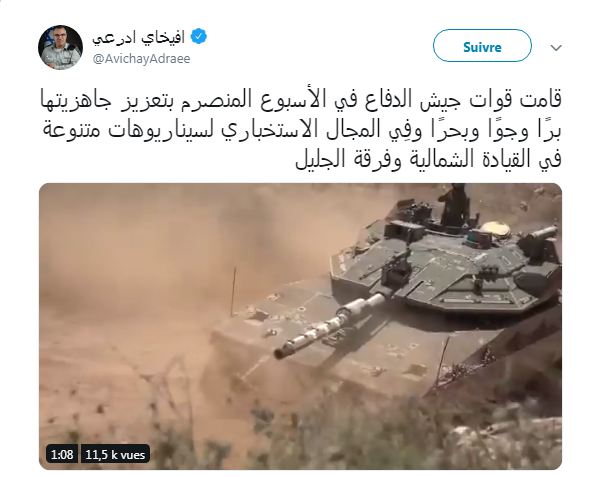
Task: Open the profile avatar of Avichay Adraee
Action: coord(60,48)
